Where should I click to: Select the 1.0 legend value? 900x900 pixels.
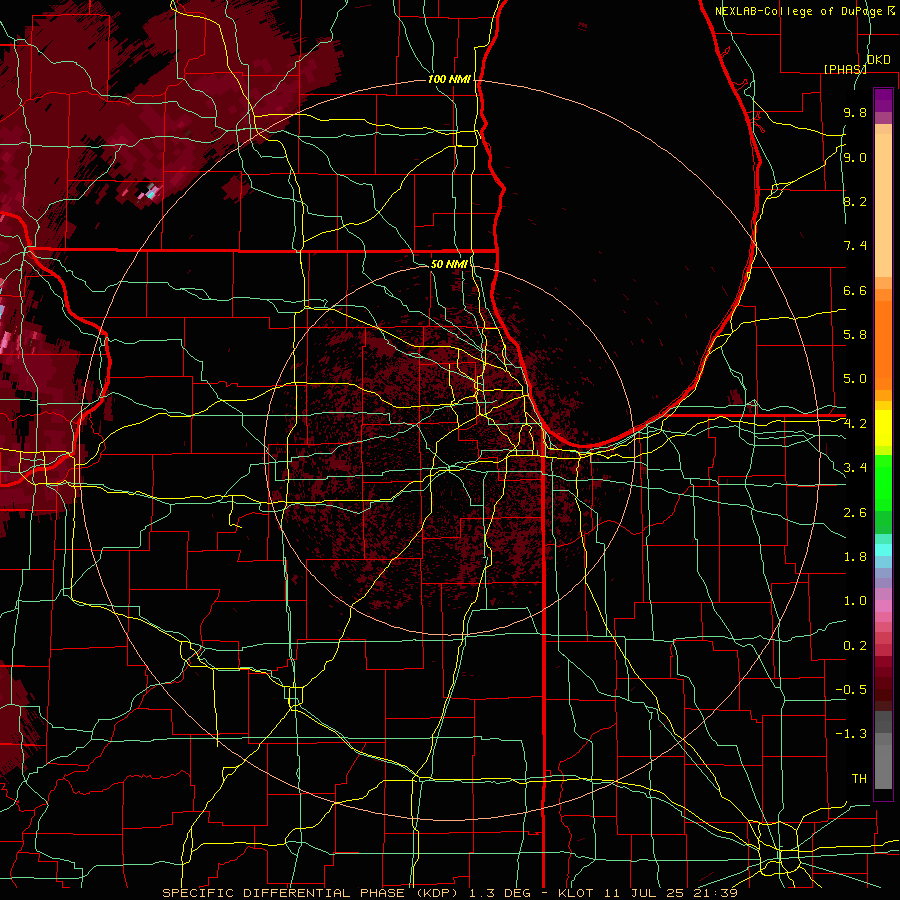pos(855,601)
